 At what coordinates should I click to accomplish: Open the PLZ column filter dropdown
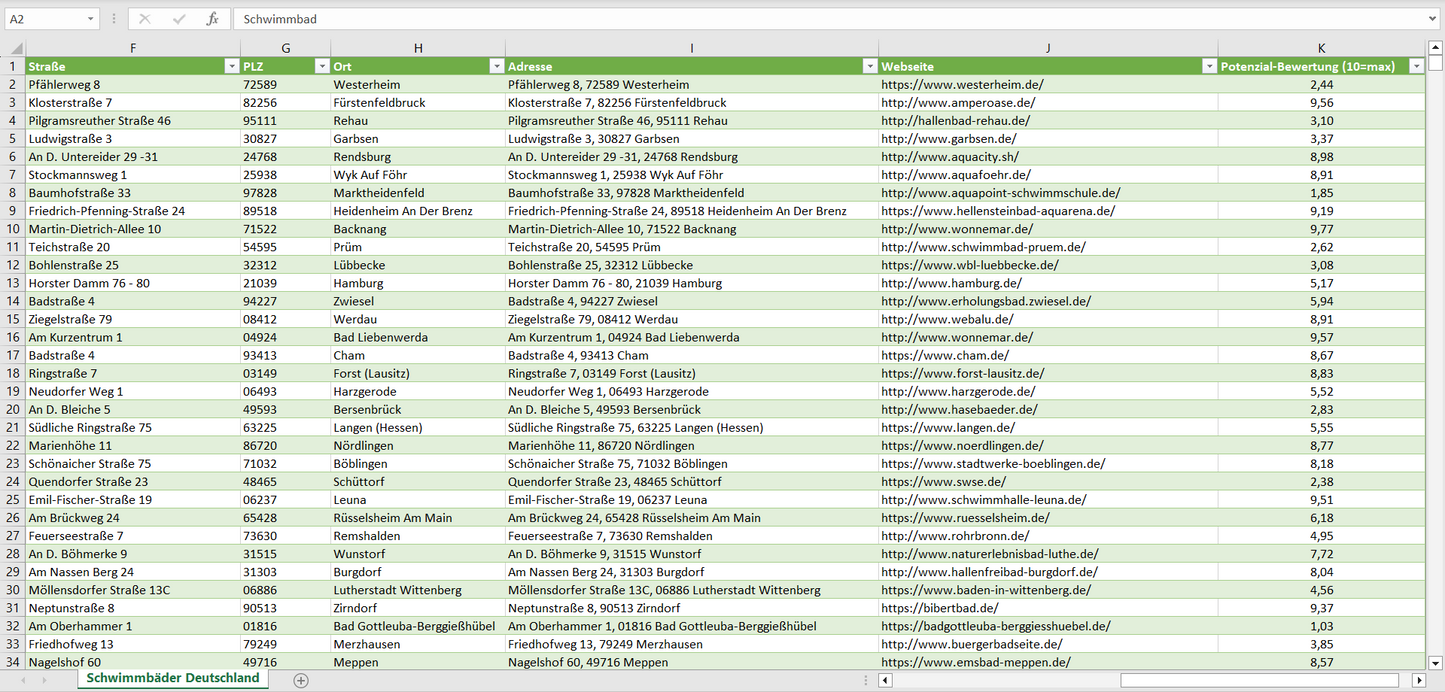tap(322, 66)
